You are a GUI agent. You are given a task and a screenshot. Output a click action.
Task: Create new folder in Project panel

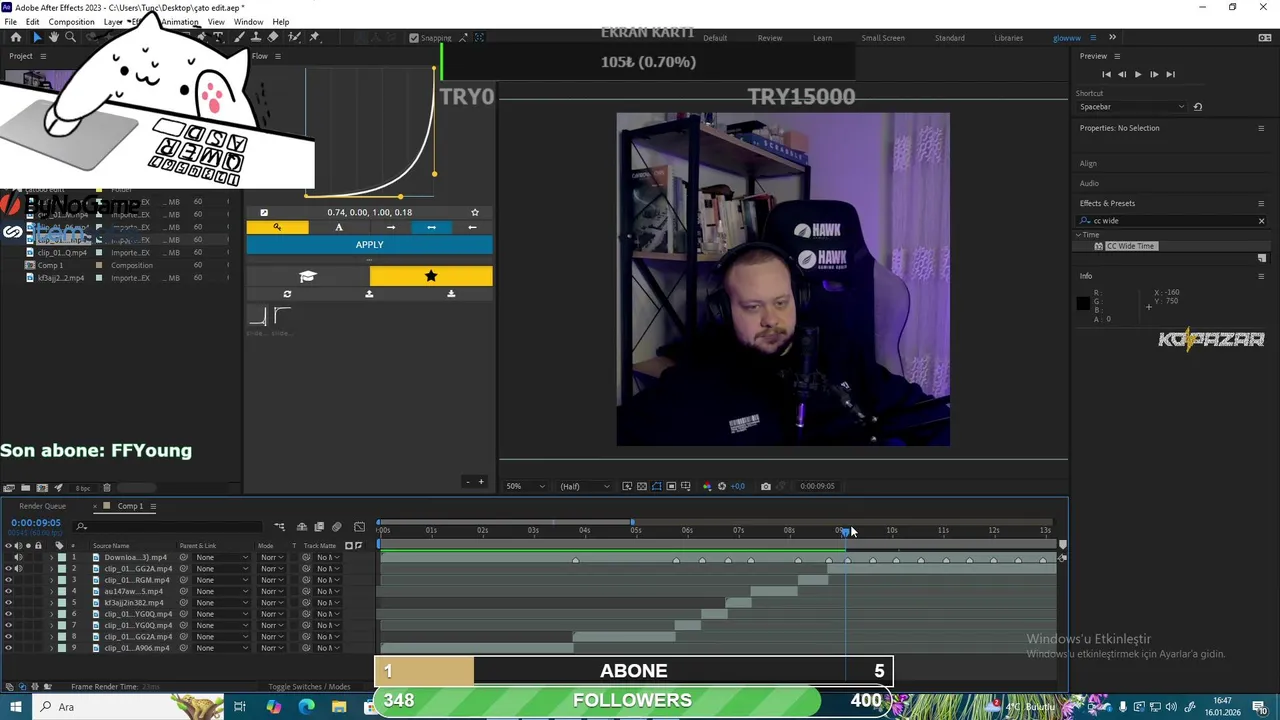(x=25, y=488)
